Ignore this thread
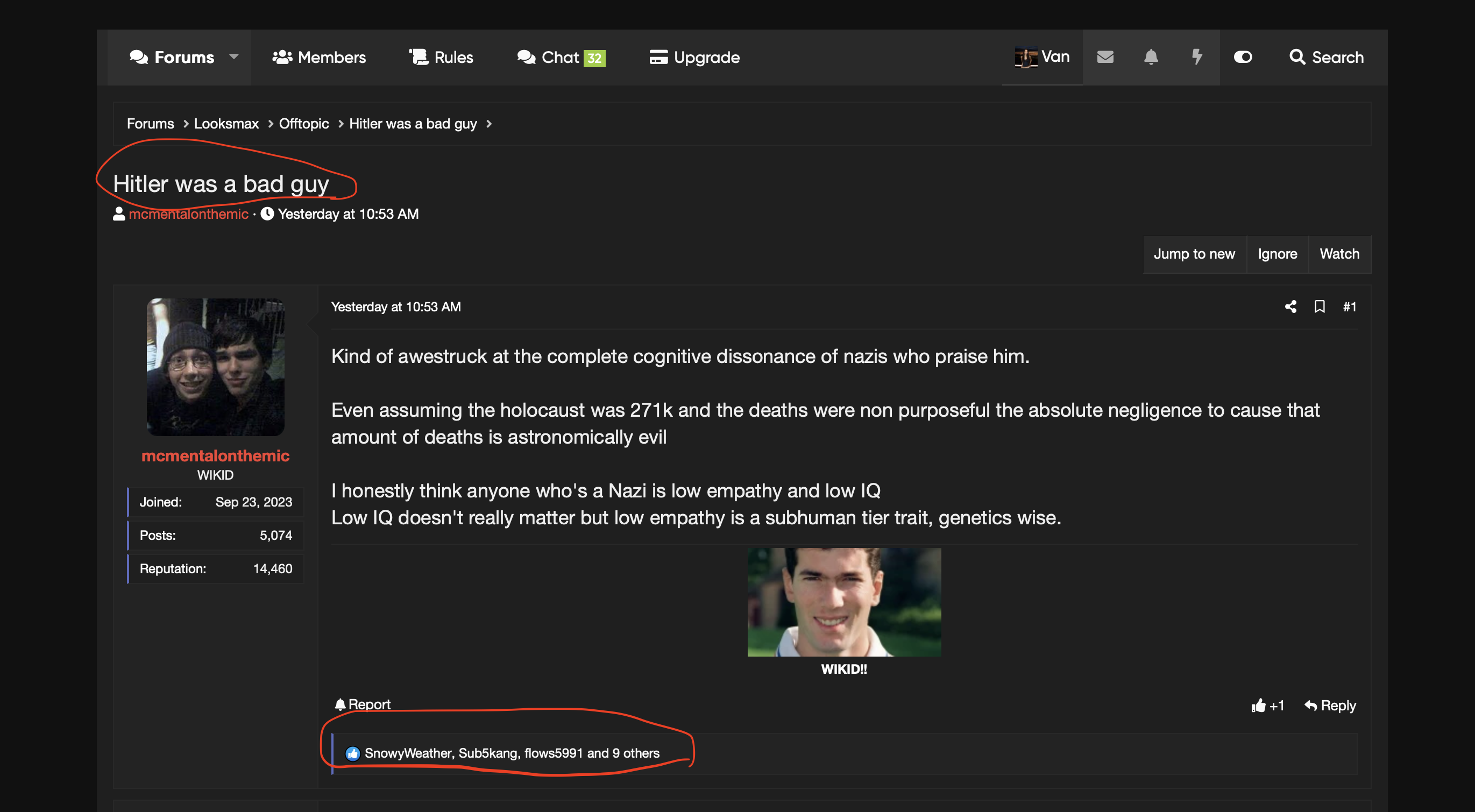 click(x=1277, y=254)
